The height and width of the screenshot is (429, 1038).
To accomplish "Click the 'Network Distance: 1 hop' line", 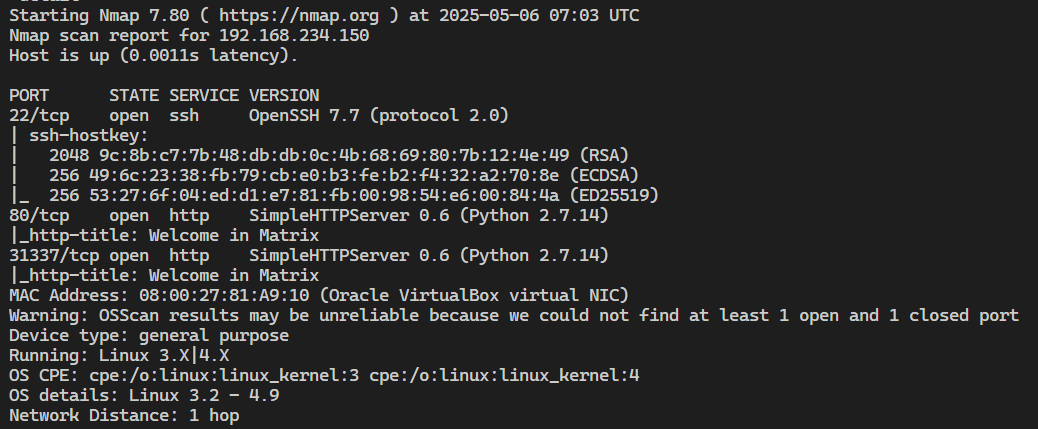I will pyautogui.click(x=124, y=415).
